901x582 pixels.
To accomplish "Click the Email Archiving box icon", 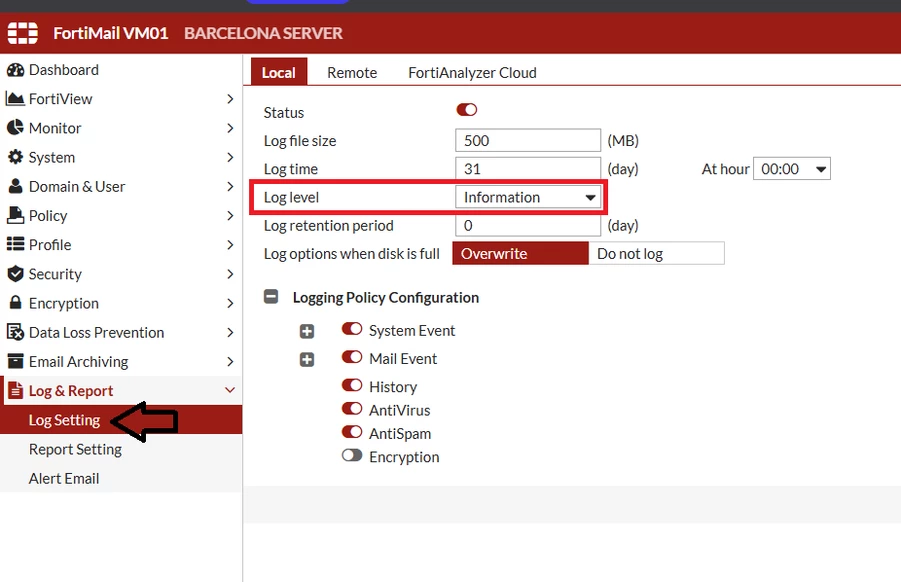I will tap(16, 361).
